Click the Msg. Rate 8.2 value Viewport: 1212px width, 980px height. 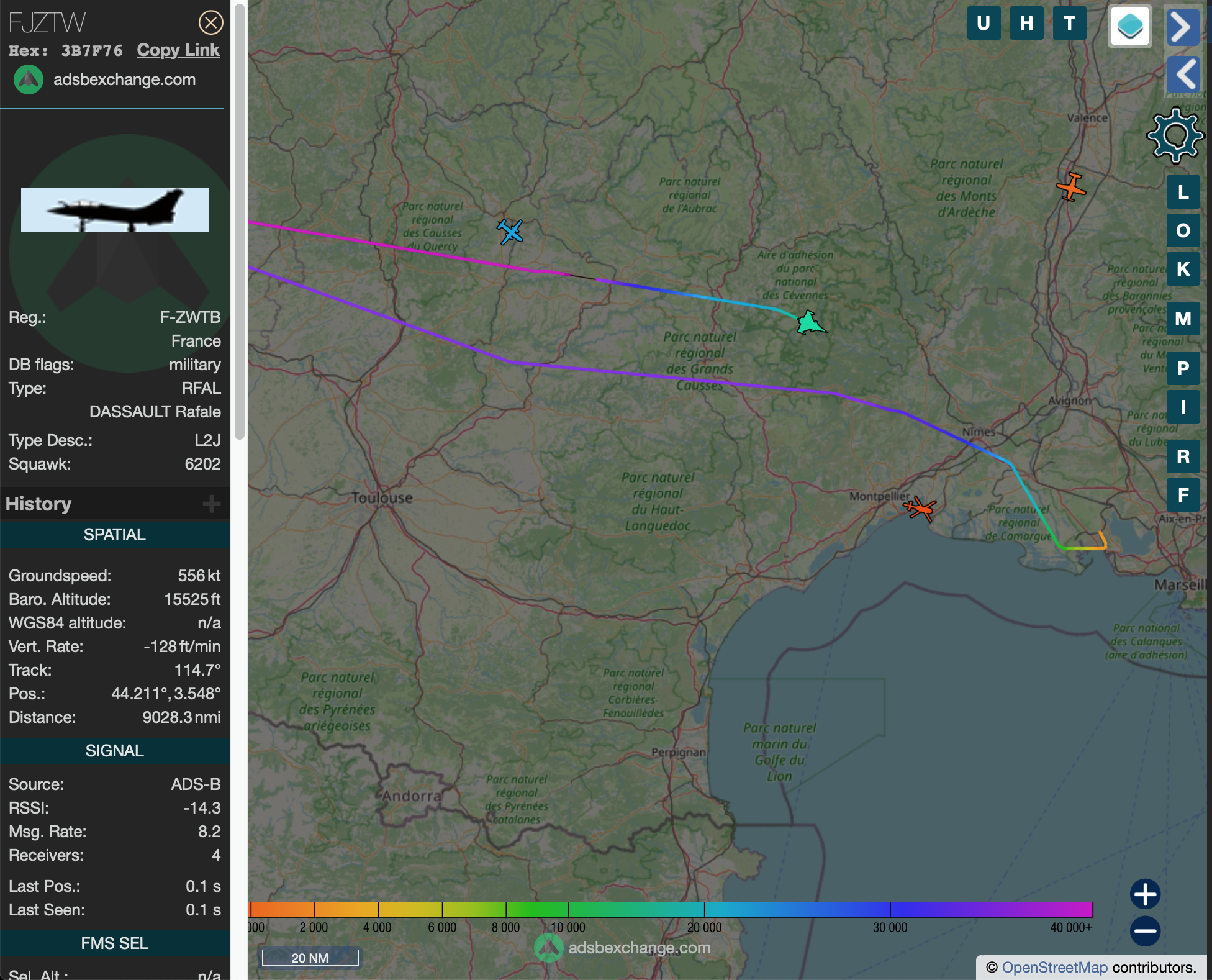point(209,832)
